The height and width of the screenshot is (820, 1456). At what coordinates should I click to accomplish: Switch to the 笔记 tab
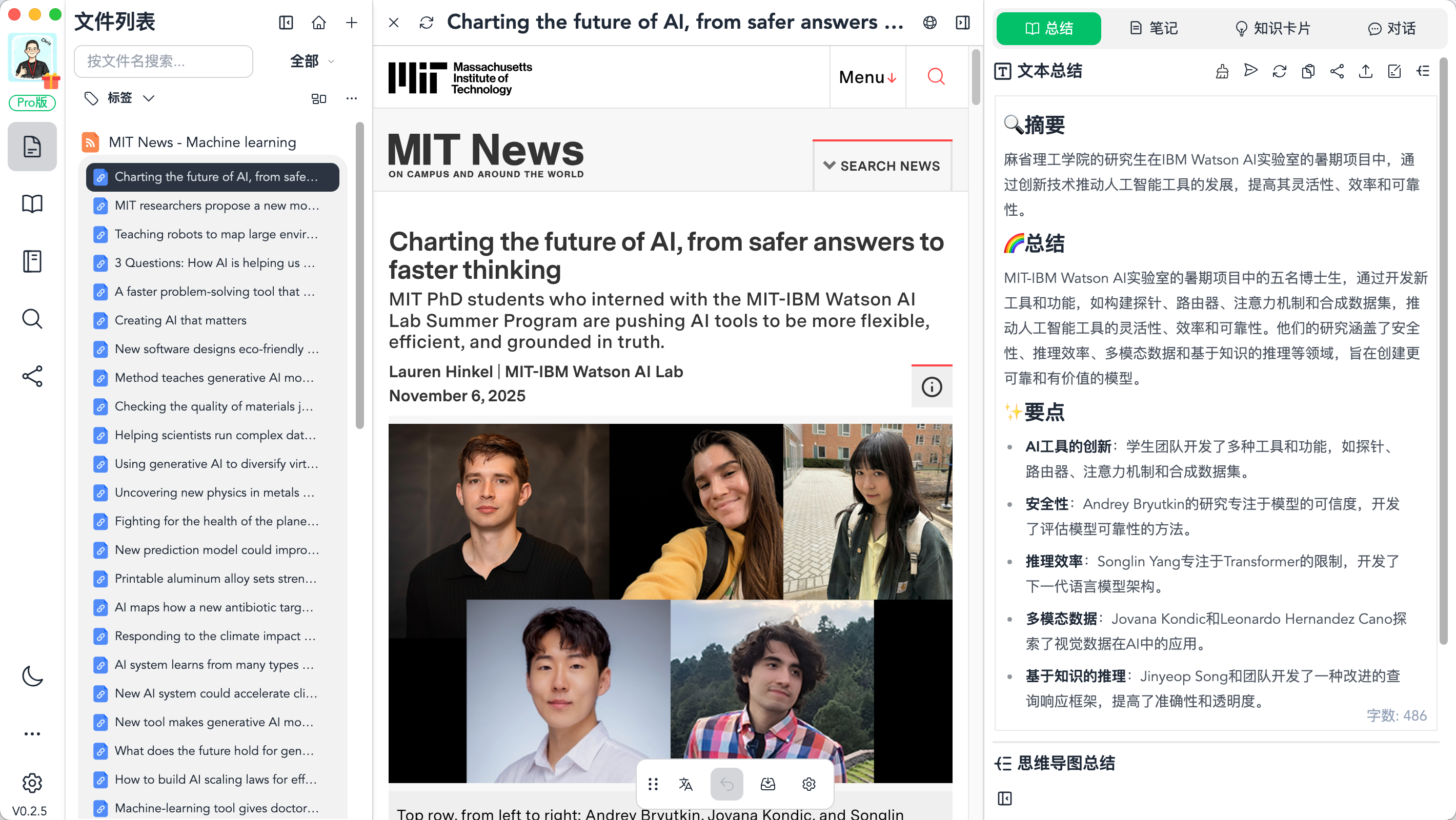click(x=1154, y=28)
